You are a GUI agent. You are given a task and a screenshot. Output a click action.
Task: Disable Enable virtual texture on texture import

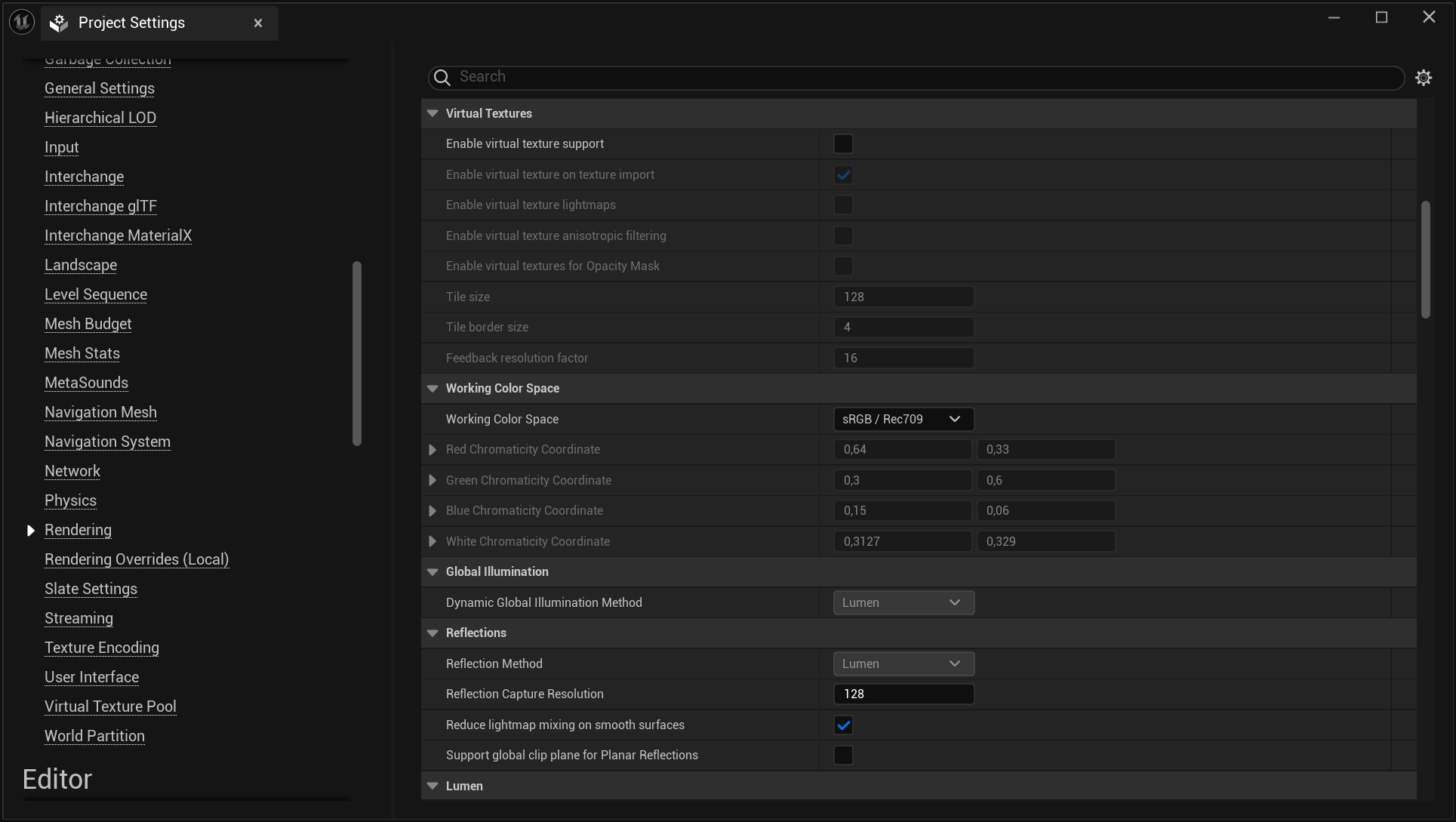[844, 174]
